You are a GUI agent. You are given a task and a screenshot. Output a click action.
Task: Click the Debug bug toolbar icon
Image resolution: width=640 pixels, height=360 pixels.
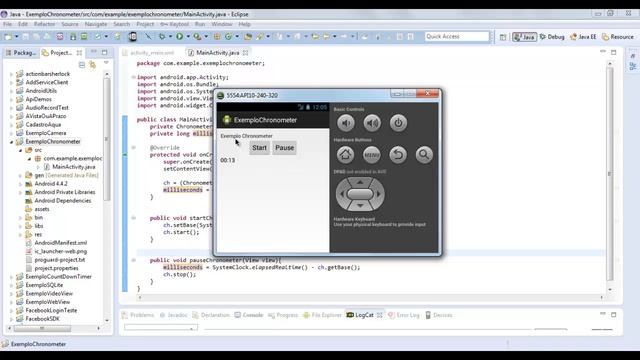[x=162, y=37]
